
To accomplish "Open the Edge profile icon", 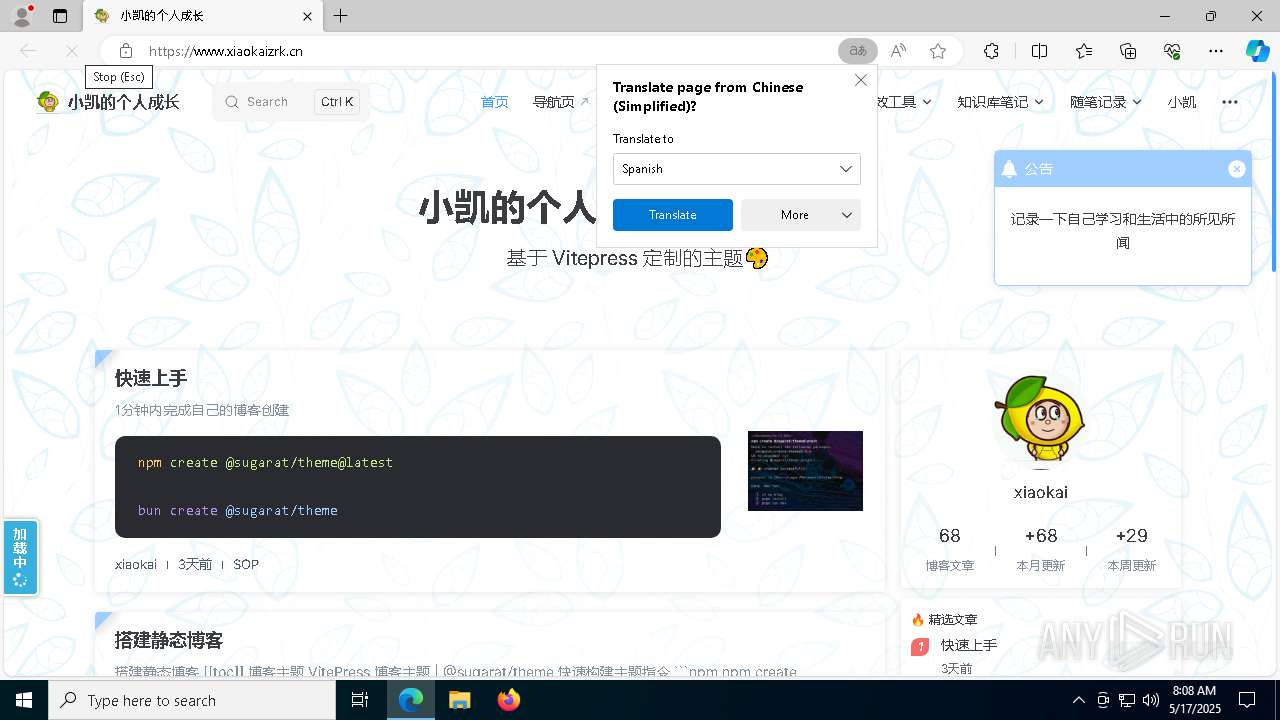I will click(x=22, y=16).
